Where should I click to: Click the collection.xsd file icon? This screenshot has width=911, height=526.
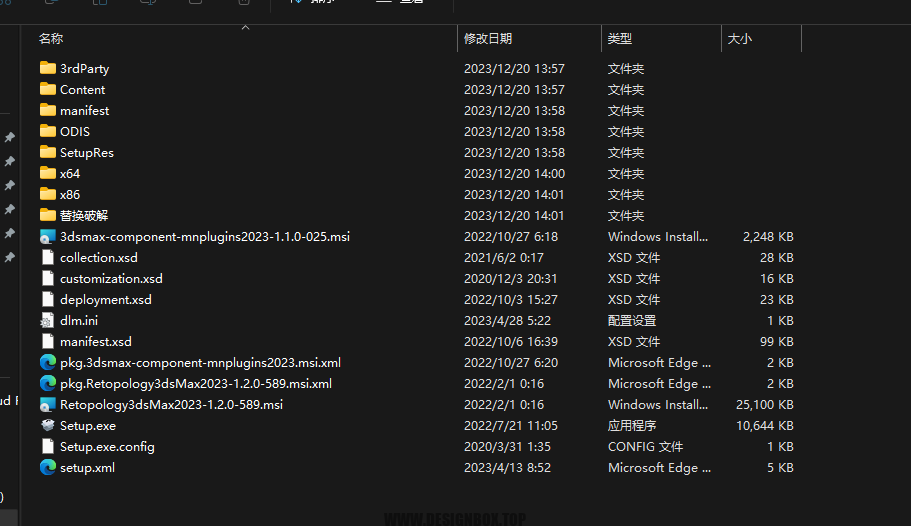pyautogui.click(x=48, y=257)
